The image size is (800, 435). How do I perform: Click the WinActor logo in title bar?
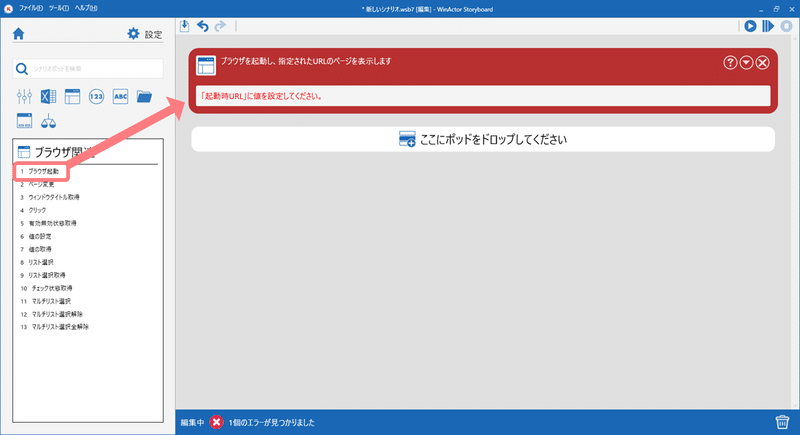[8, 9]
